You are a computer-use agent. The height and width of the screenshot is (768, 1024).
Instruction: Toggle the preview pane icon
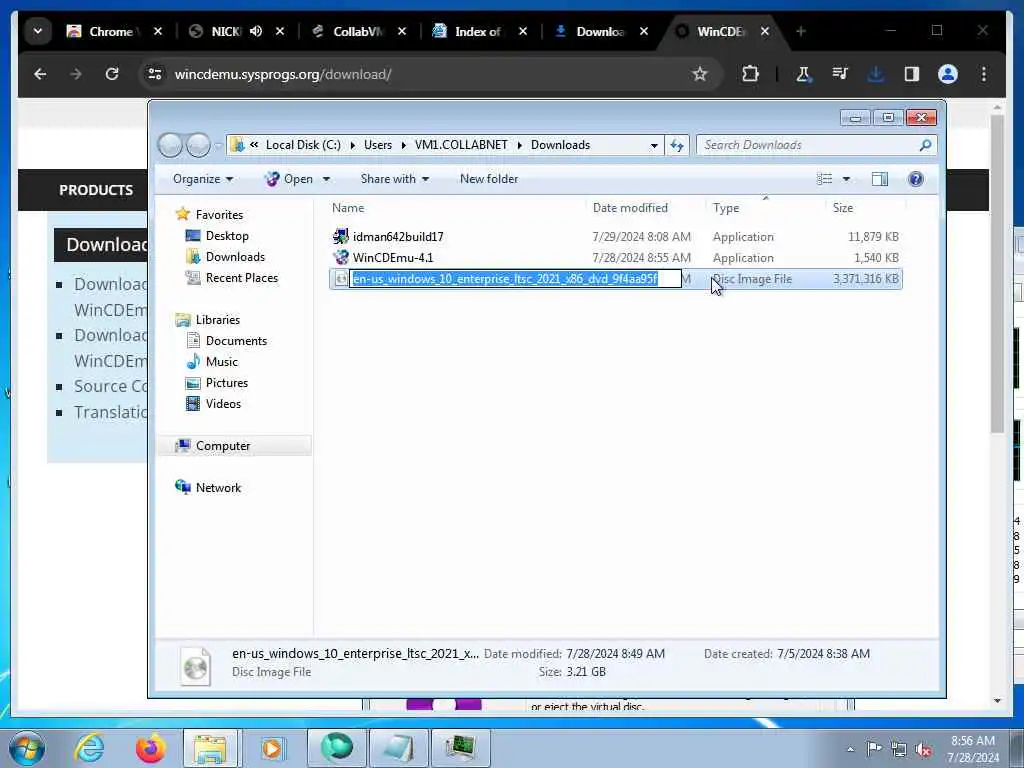pos(880,179)
